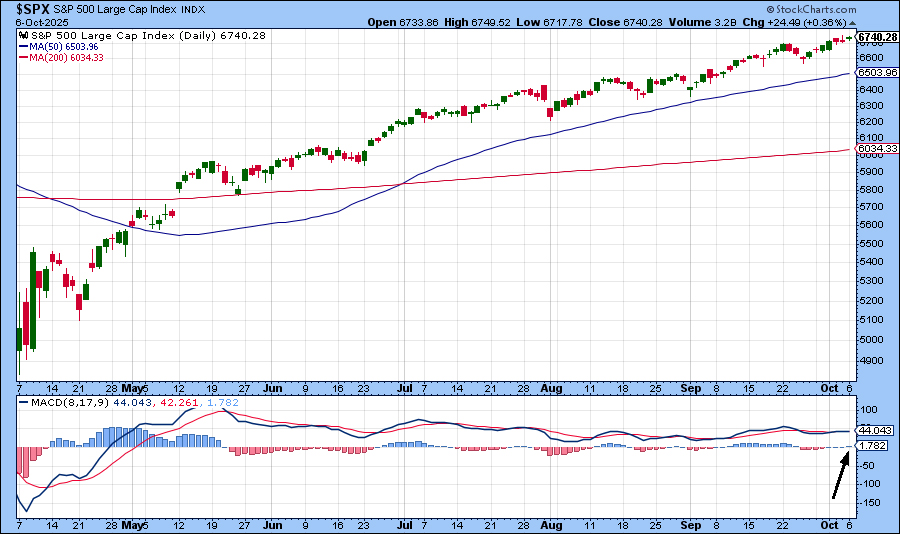
Task: Click the Jul label on the date axis
Action: pyautogui.click(x=405, y=385)
